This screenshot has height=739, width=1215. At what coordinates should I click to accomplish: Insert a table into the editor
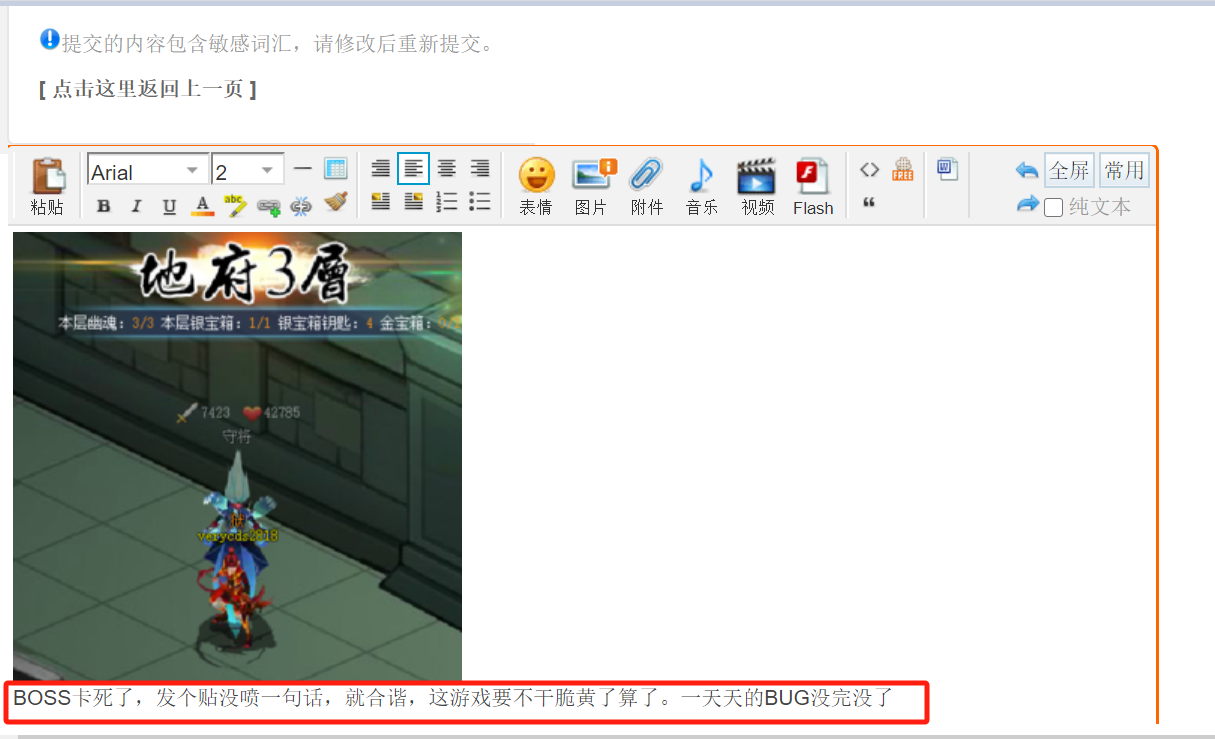(336, 169)
